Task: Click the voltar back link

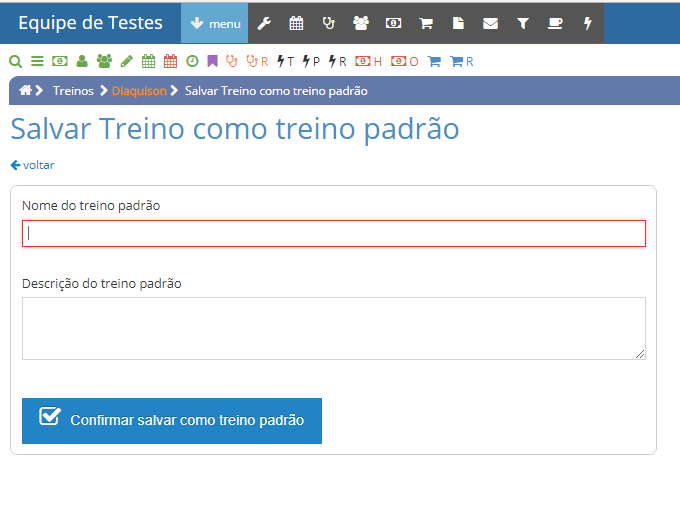Action: point(33,165)
